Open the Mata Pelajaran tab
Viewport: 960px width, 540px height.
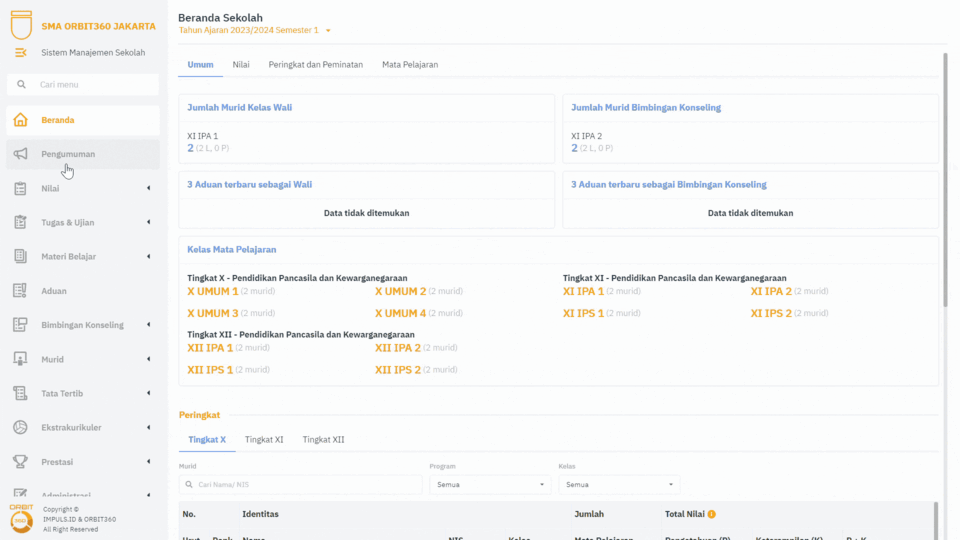[410, 65]
